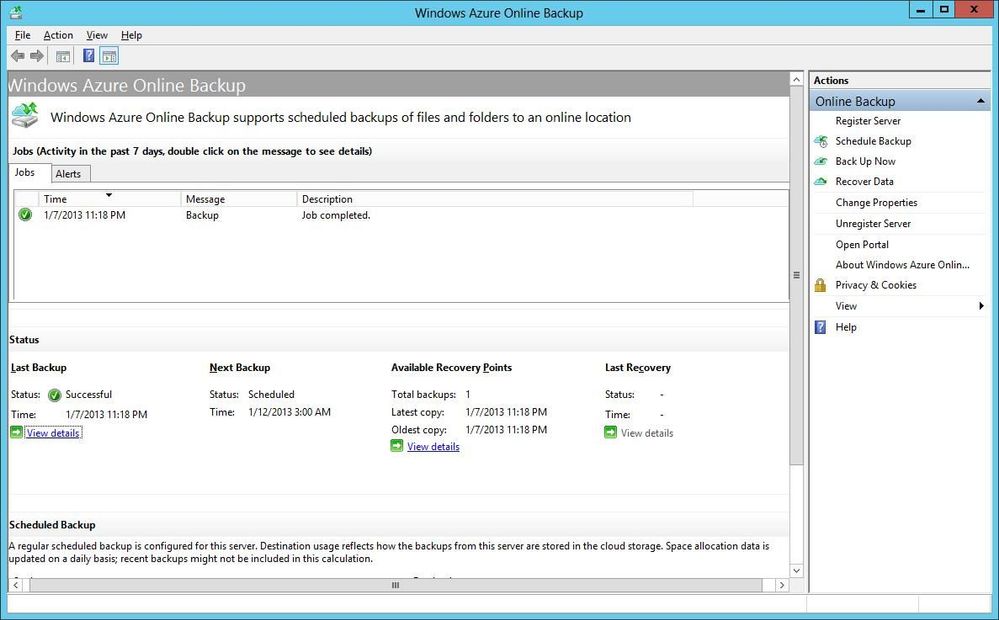The width and height of the screenshot is (999, 620).
Task: Click the green Successful status icon
Action: point(55,395)
